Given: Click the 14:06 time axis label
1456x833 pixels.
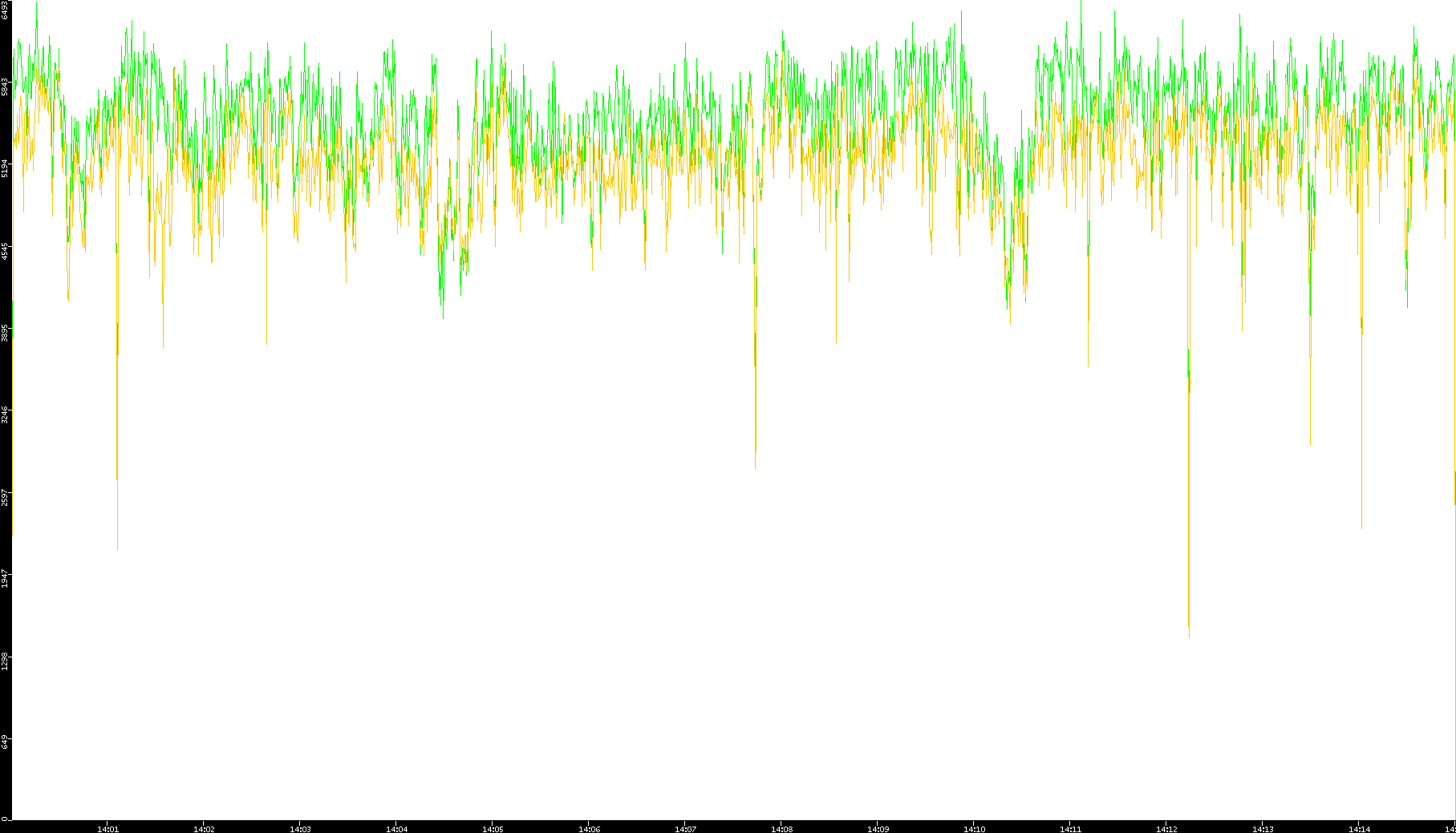Looking at the screenshot, I should click(x=589, y=828).
